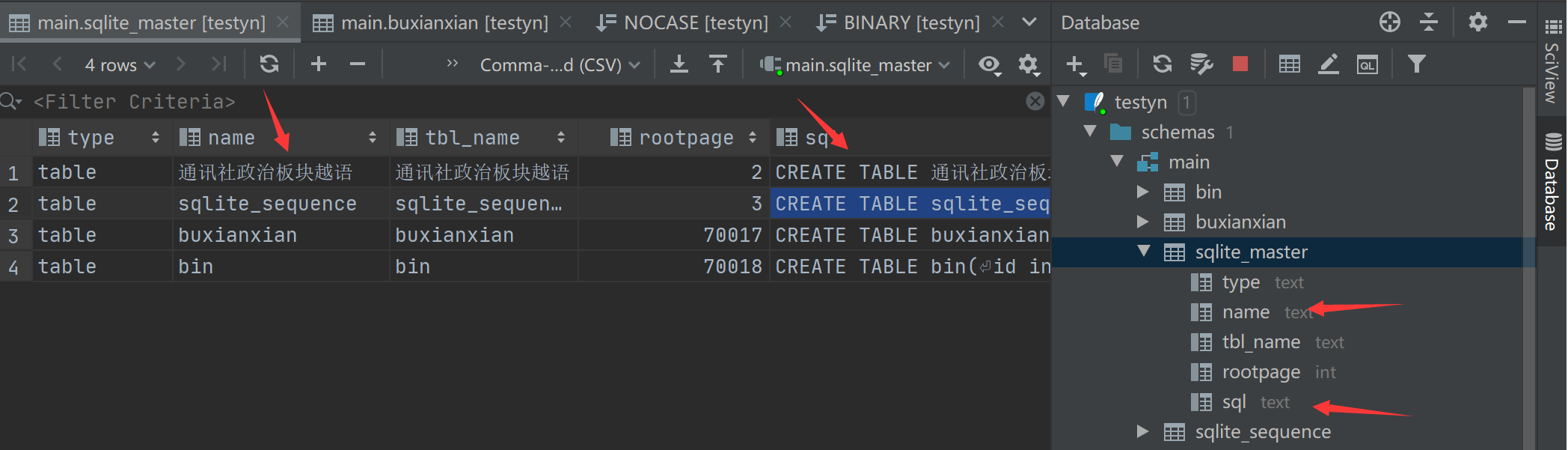This screenshot has height=450, width=1568.
Task: Click the Import Data upload icon
Action: [x=718, y=64]
